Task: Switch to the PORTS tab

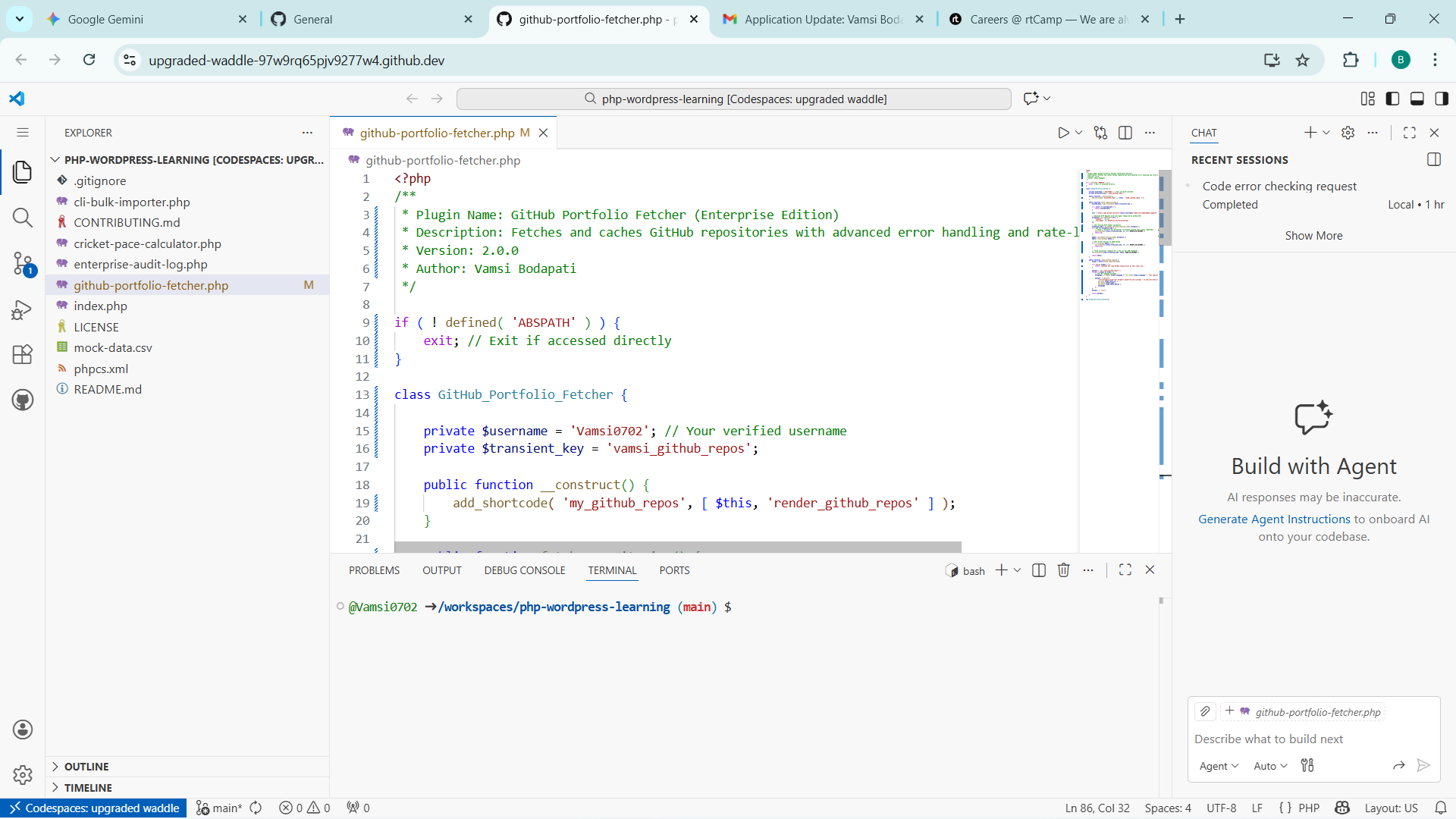Action: click(674, 570)
